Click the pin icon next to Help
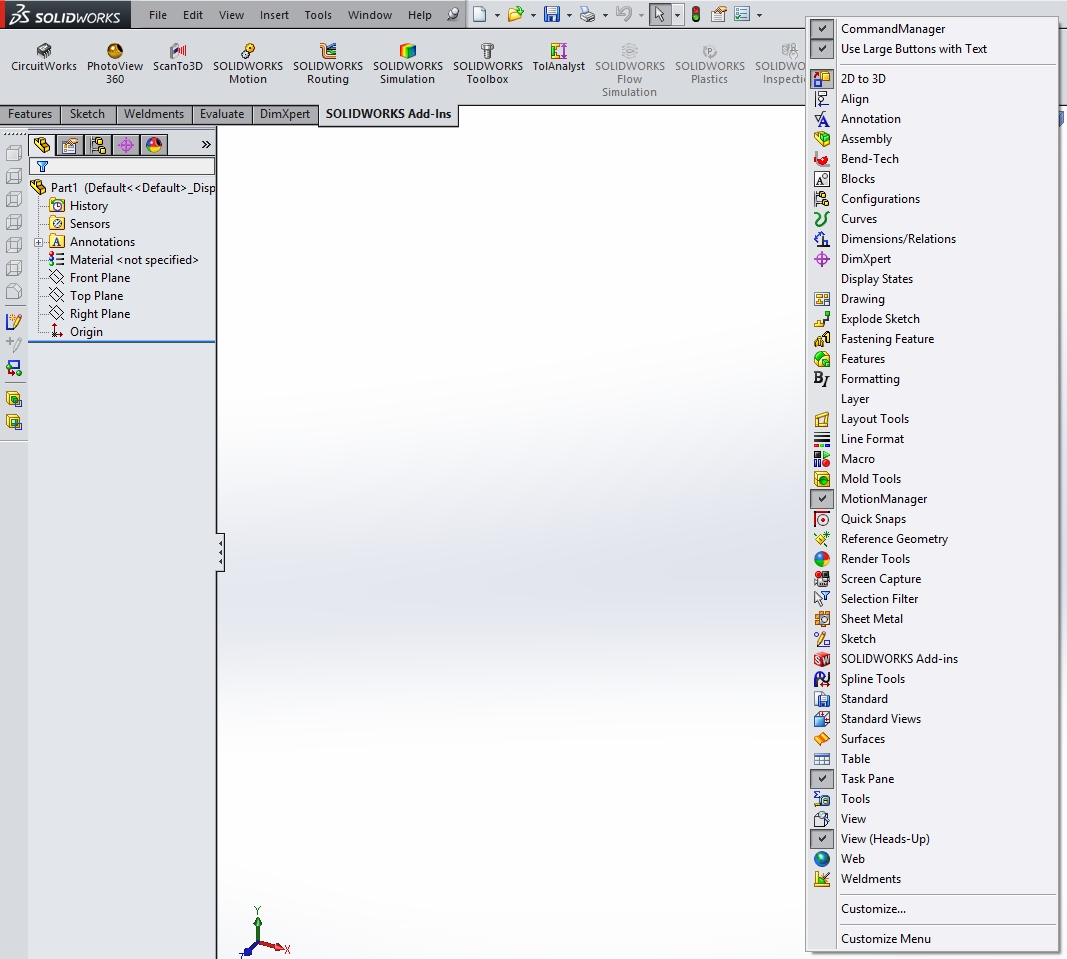This screenshot has height=959, width=1067. point(453,14)
